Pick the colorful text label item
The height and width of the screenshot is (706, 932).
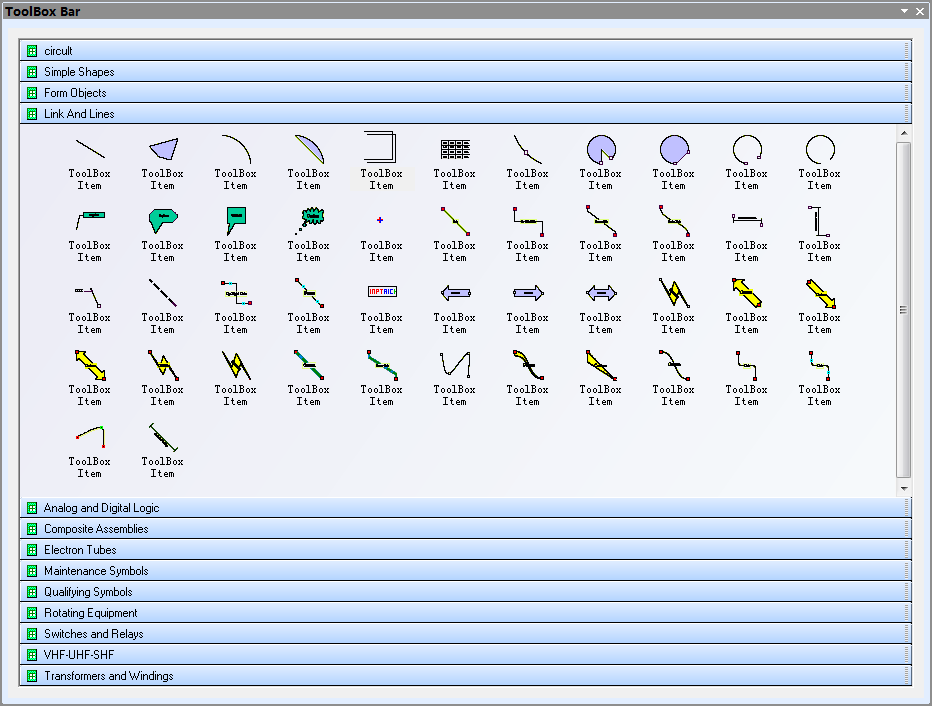tap(381, 293)
